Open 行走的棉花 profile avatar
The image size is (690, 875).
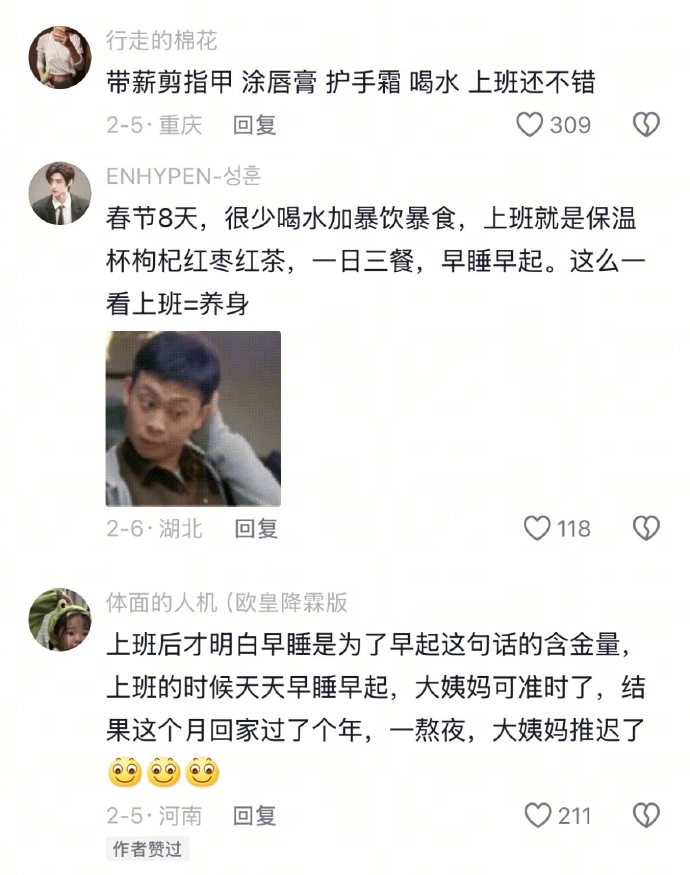coord(60,57)
